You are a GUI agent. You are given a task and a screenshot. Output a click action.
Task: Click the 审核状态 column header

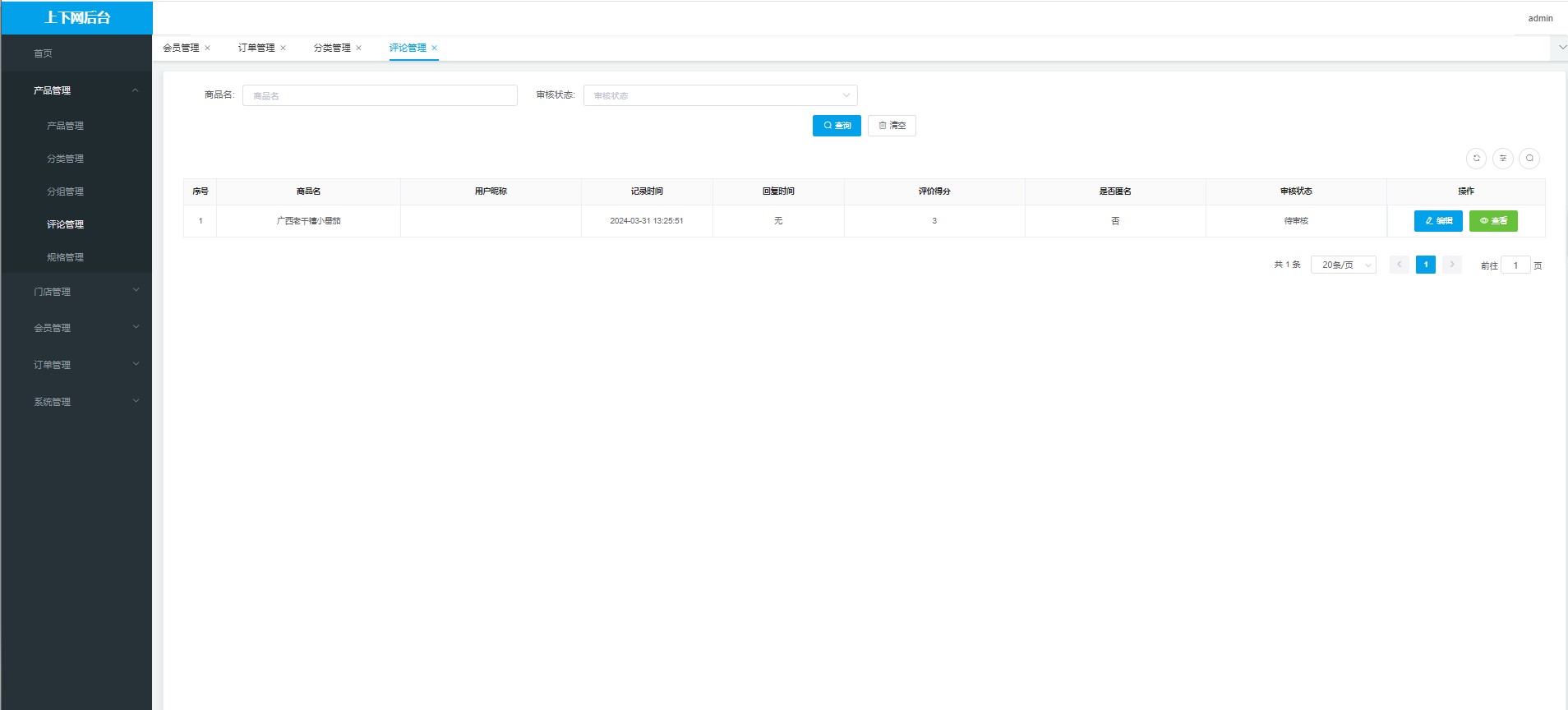pyautogui.click(x=1296, y=191)
